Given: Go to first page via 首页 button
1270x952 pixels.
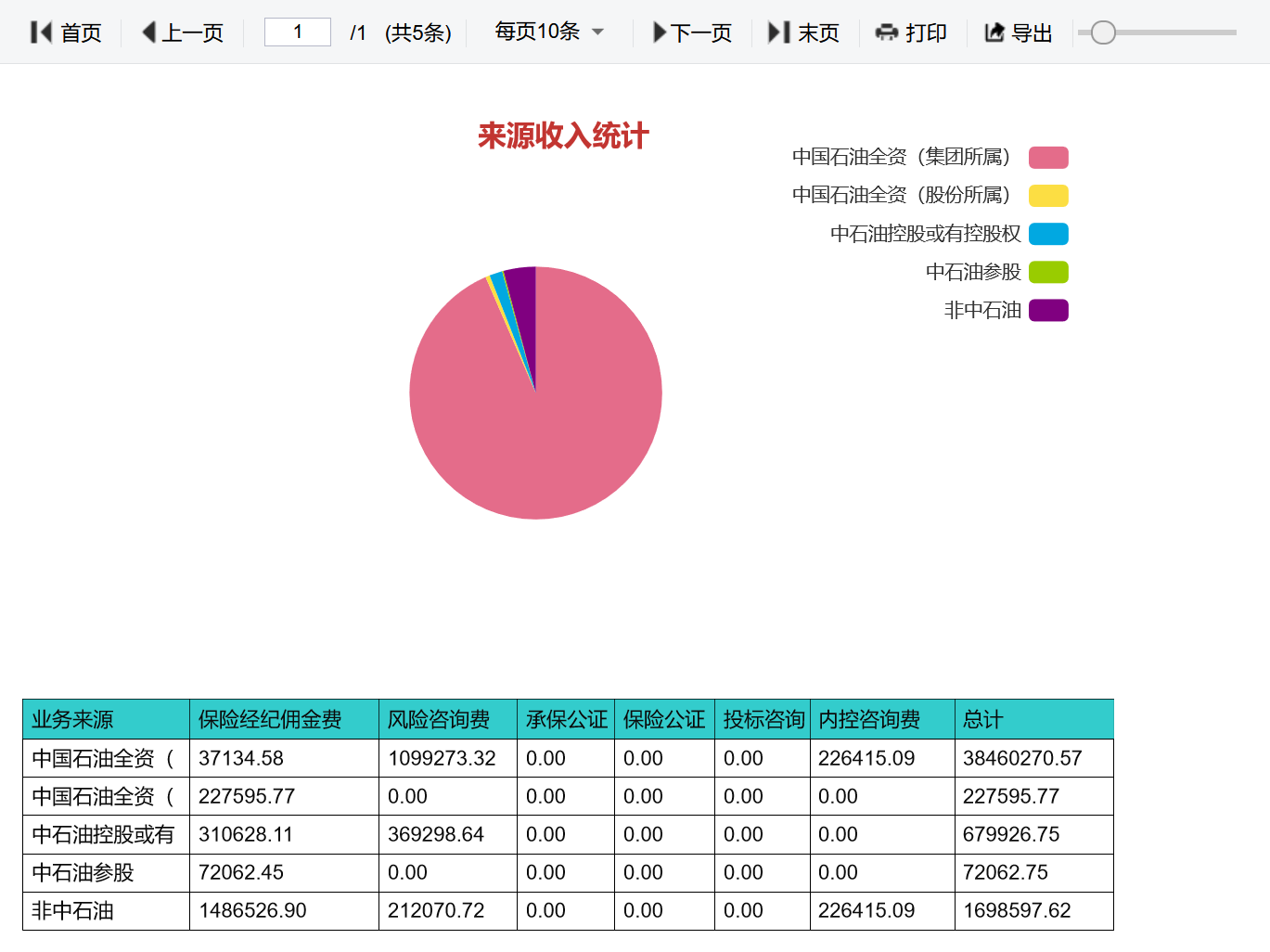Looking at the screenshot, I should (x=66, y=32).
